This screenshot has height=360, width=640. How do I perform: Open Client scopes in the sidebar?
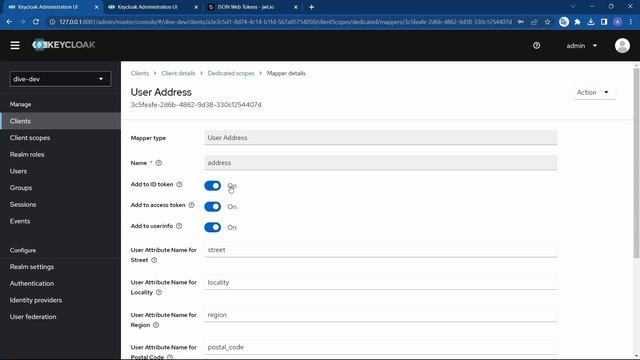point(60,138)
